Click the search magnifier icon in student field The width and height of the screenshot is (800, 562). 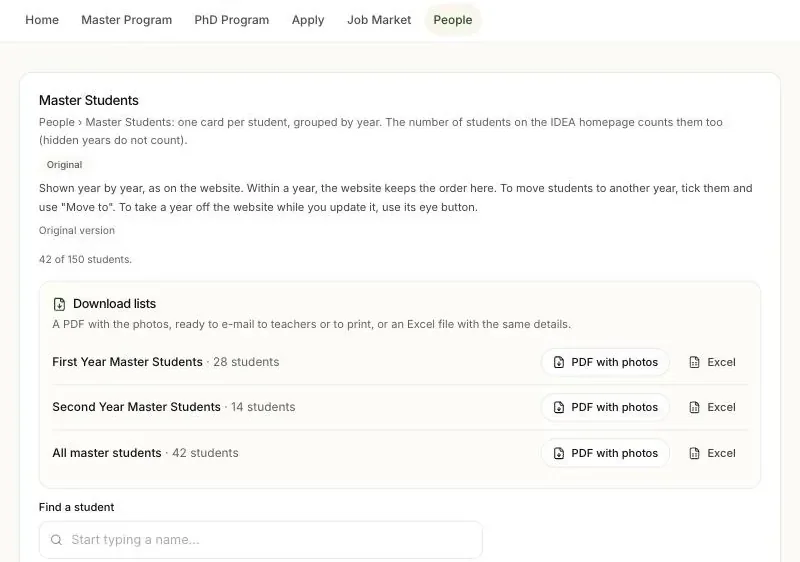pos(57,540)
